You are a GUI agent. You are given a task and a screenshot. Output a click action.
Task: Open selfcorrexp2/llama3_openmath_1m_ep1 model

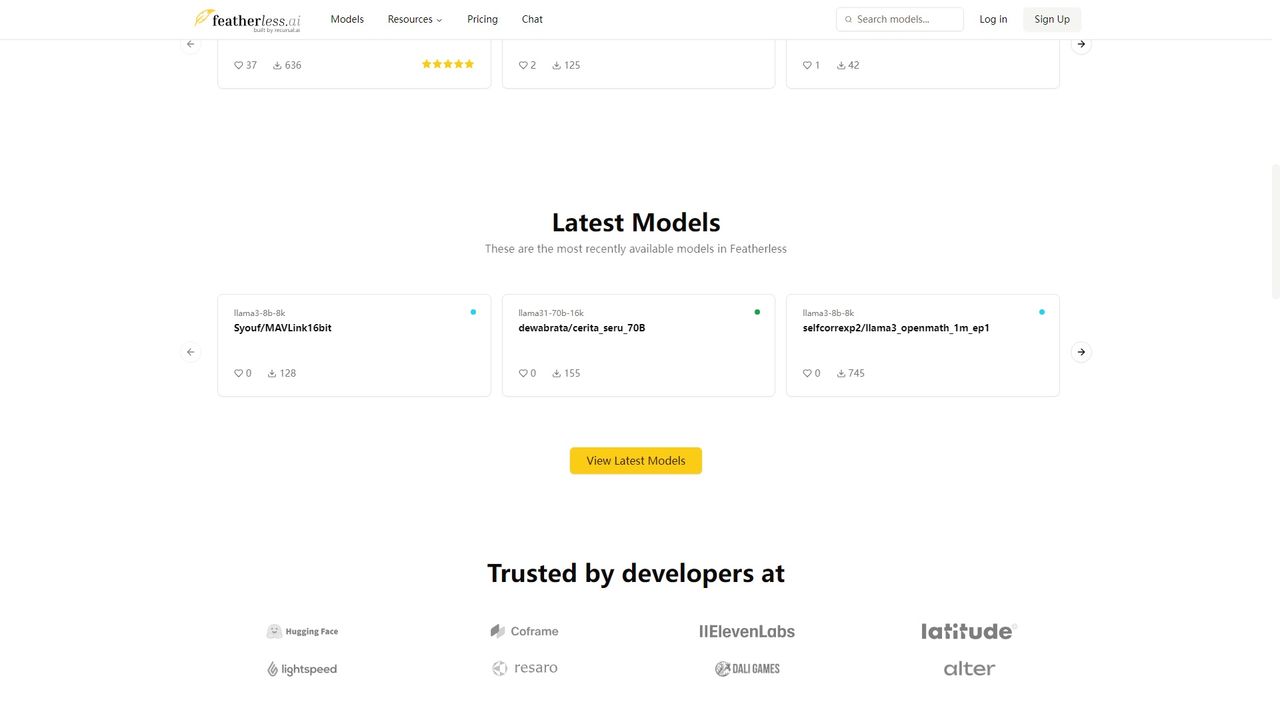point(896,328)
